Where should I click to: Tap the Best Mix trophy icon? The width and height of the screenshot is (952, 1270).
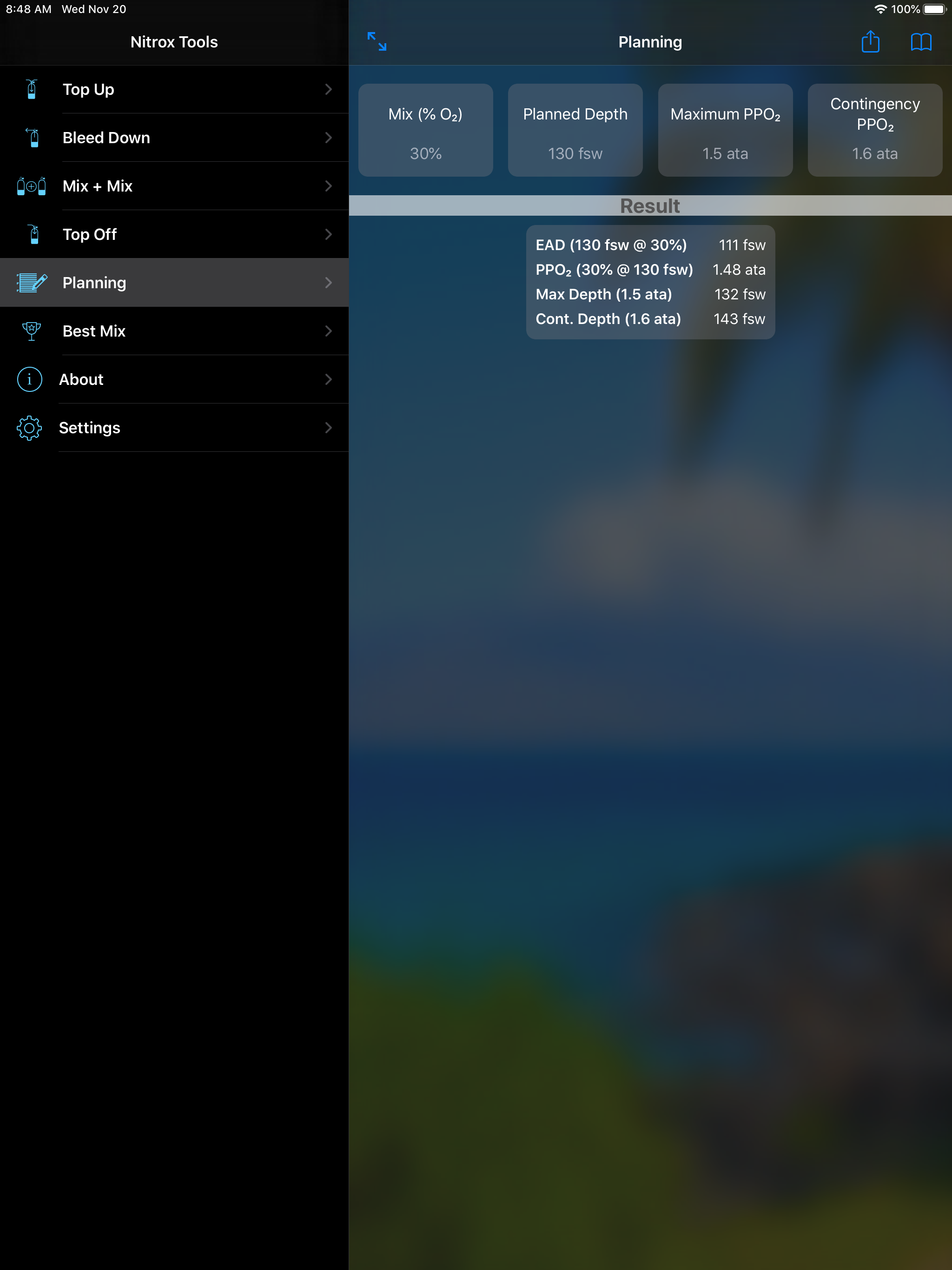[x=31, y=331]
